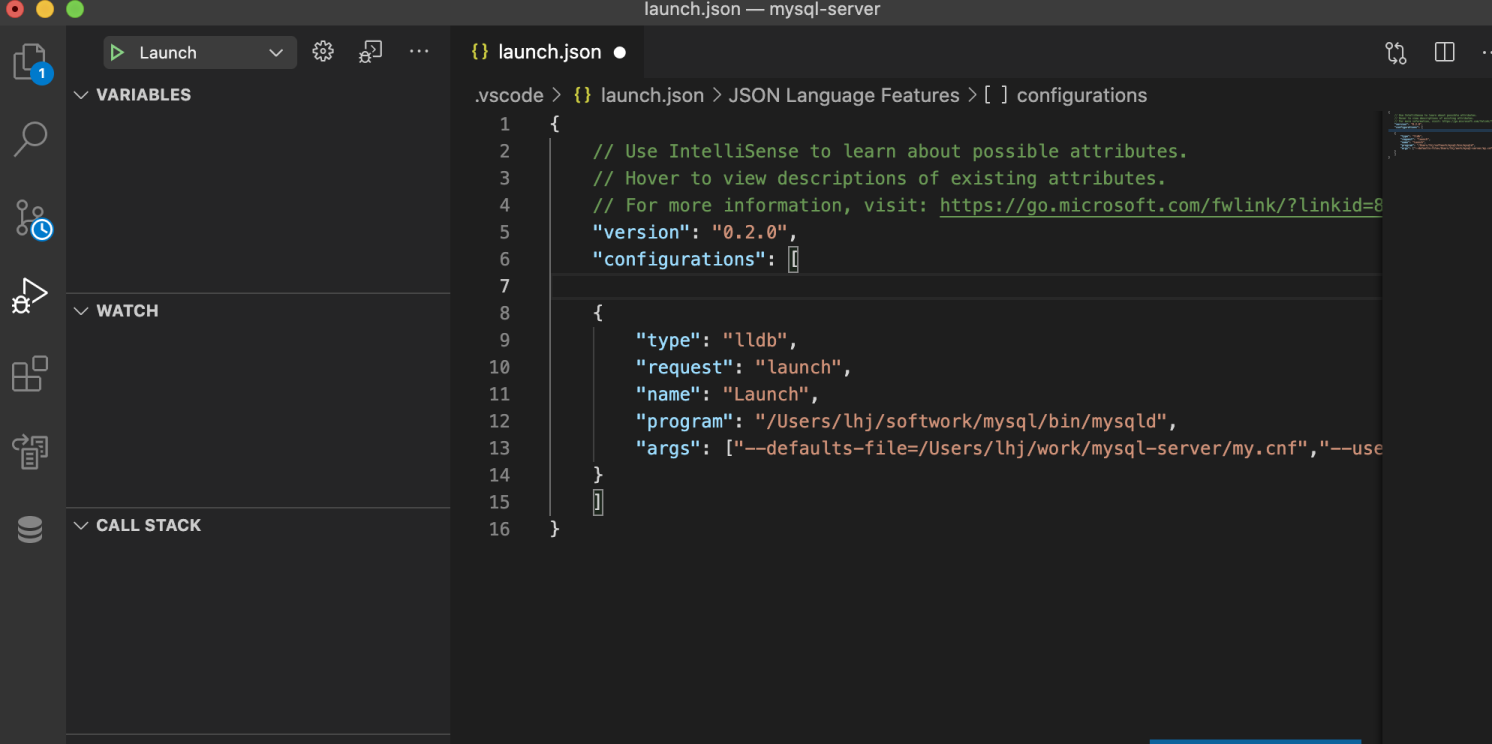Open the compare changes icon in the editor toolbar
This screenshot has height=744, width=1492.
pos(1396,53)
